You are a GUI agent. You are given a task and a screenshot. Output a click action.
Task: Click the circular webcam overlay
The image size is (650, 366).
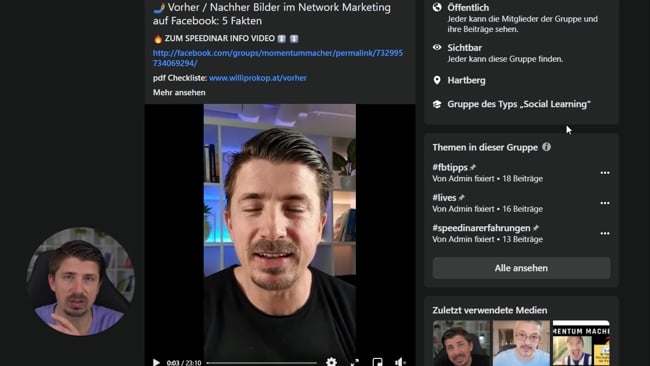point(80,281)
